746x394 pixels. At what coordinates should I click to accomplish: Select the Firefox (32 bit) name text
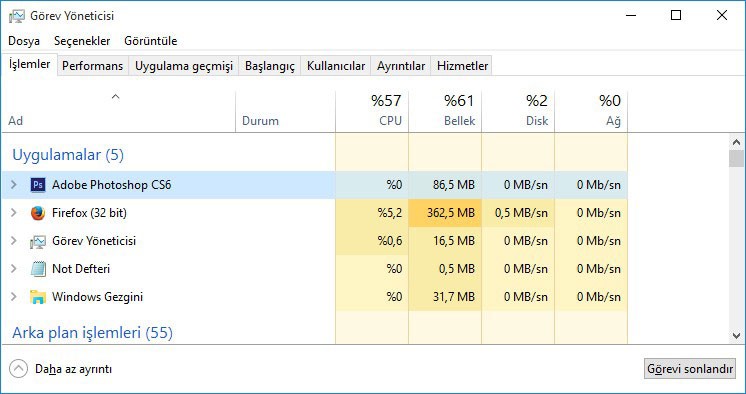pyautogui.click(x=89, y=213)
